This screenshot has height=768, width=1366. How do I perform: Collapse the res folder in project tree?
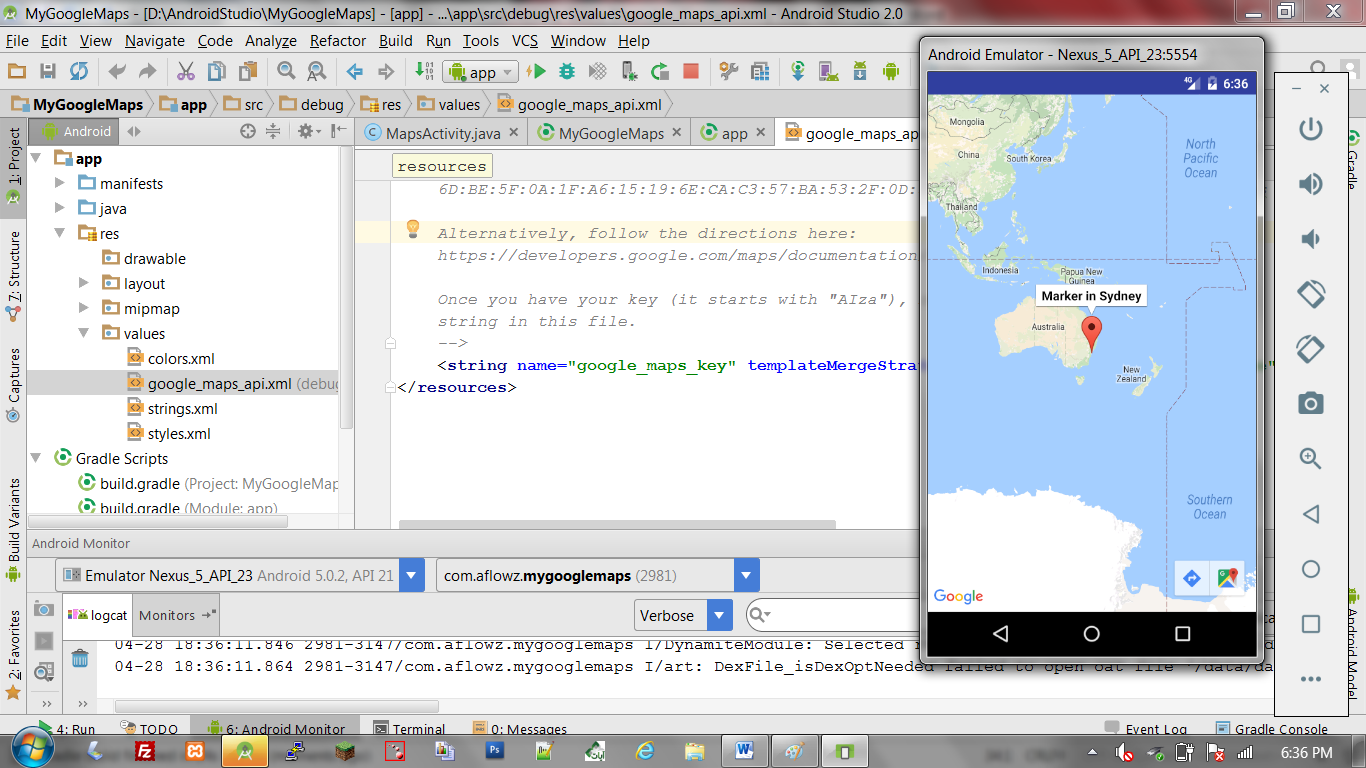[60, 233]
